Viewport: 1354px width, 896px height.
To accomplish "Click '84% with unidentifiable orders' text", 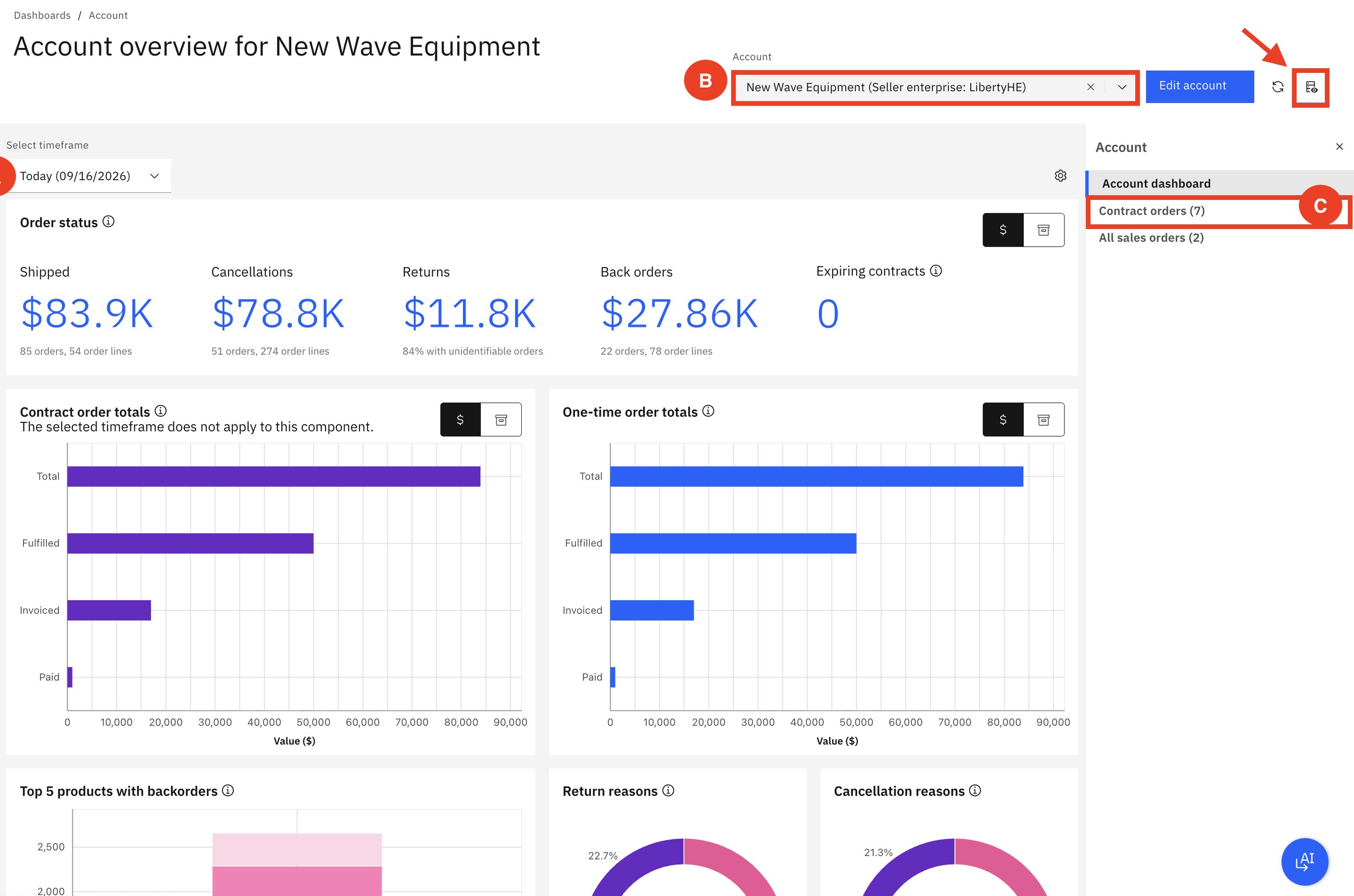I will tap(473, 351).
